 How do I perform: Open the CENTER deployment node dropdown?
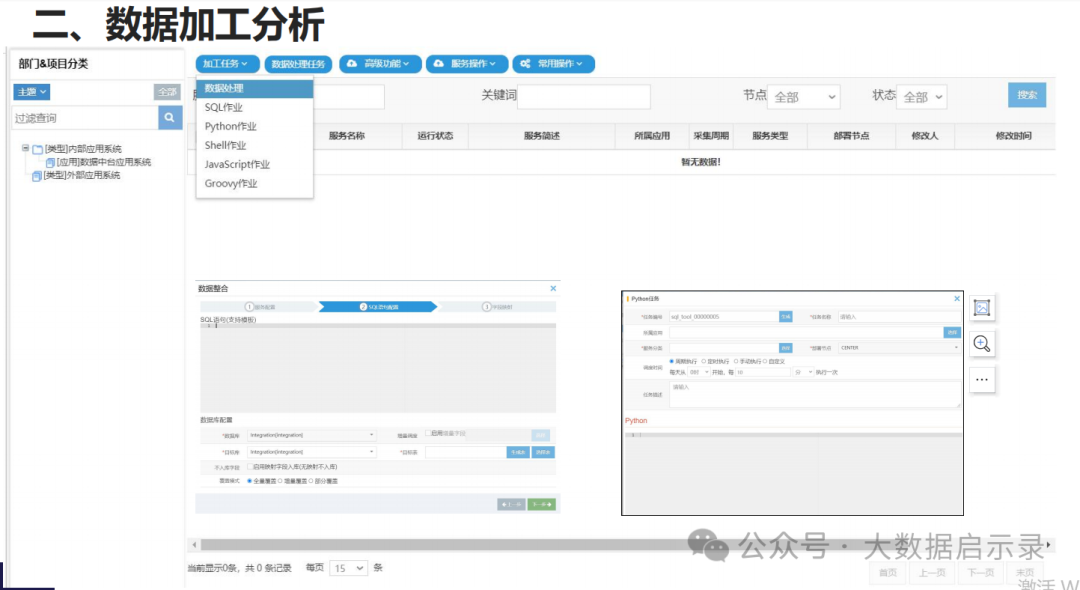coord(899,348)
